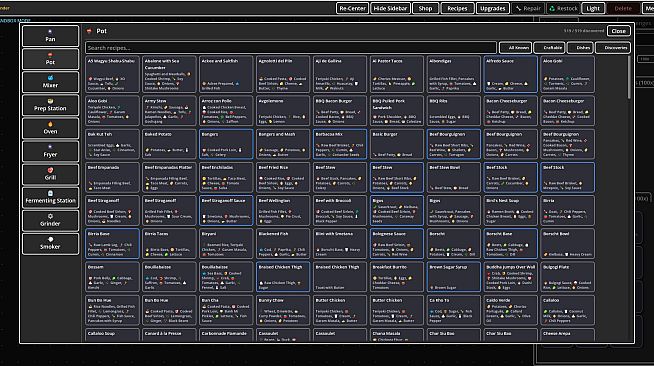Image resolution: width=654 pixels, height=366 pixels.
Task: Close the Pot recipes dialog
Action: (619, 31)
